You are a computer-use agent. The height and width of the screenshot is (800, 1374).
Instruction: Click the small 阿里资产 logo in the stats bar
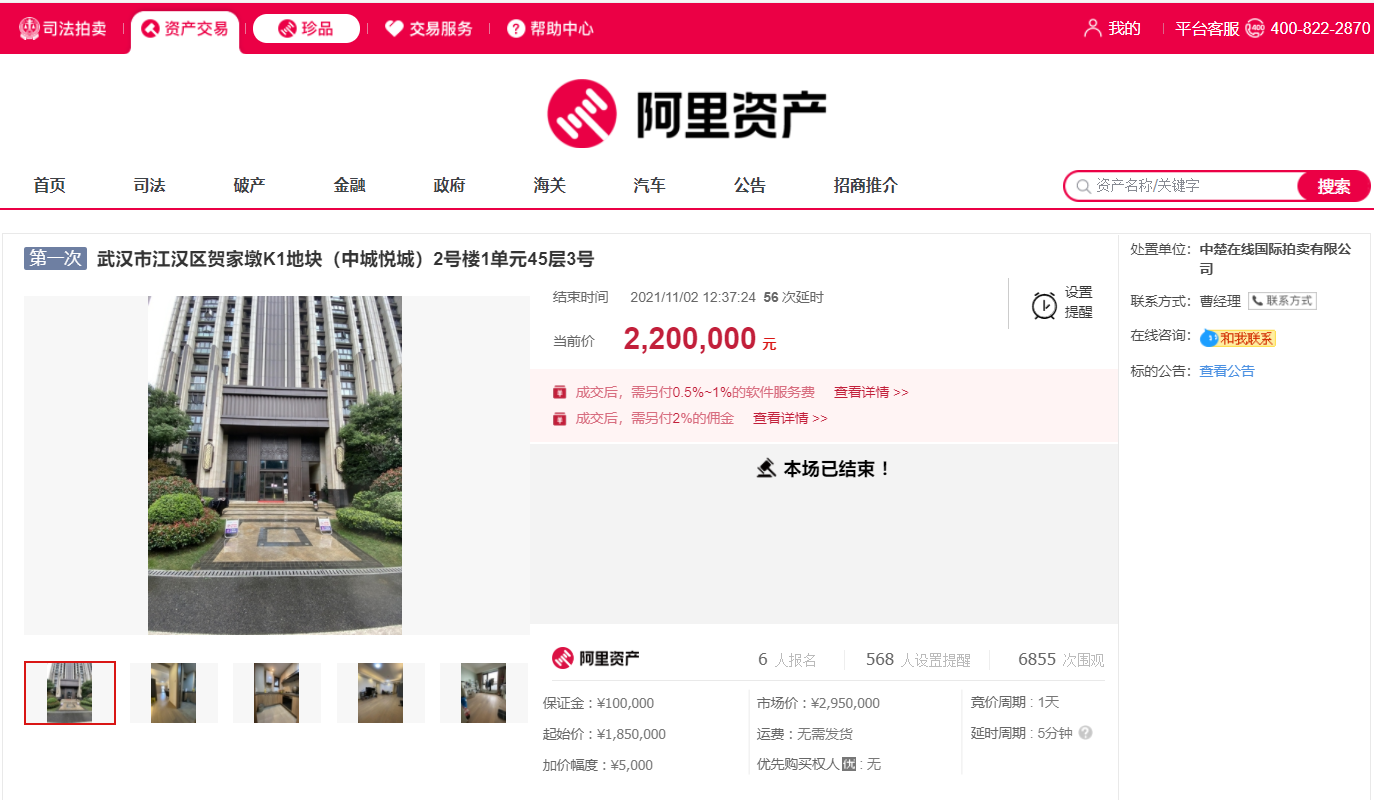coord(596,658)
